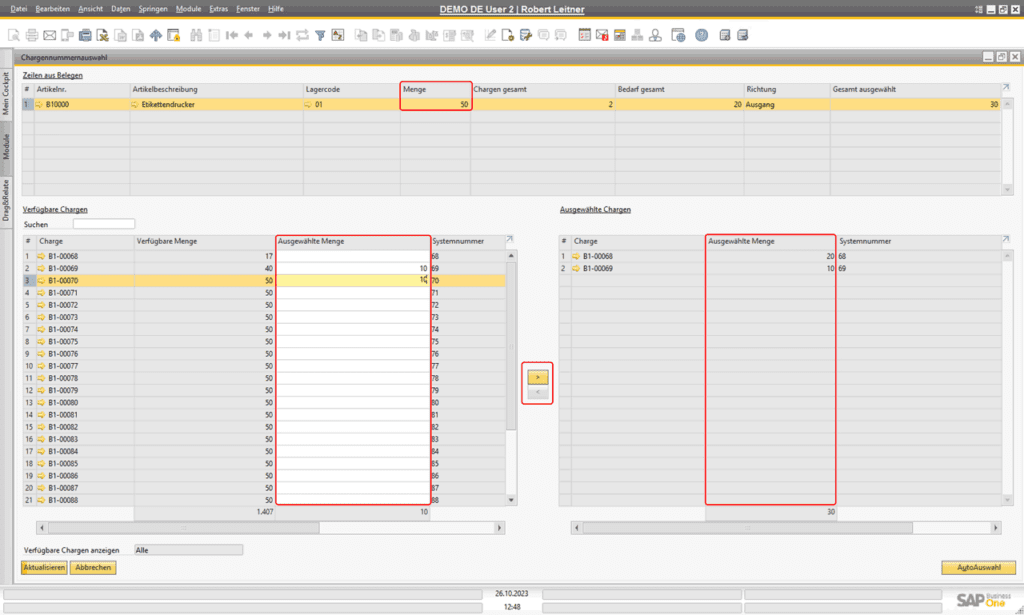This screenshot has width=1024, height=615.
Task: Click the Print icon in toolbar
Action: tap(31, 35)
